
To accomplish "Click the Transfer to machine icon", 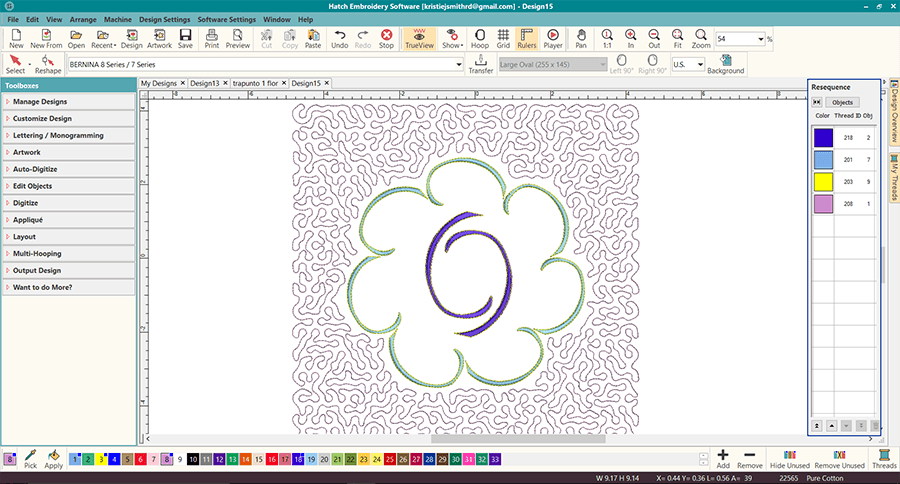I will pos(480,64).
